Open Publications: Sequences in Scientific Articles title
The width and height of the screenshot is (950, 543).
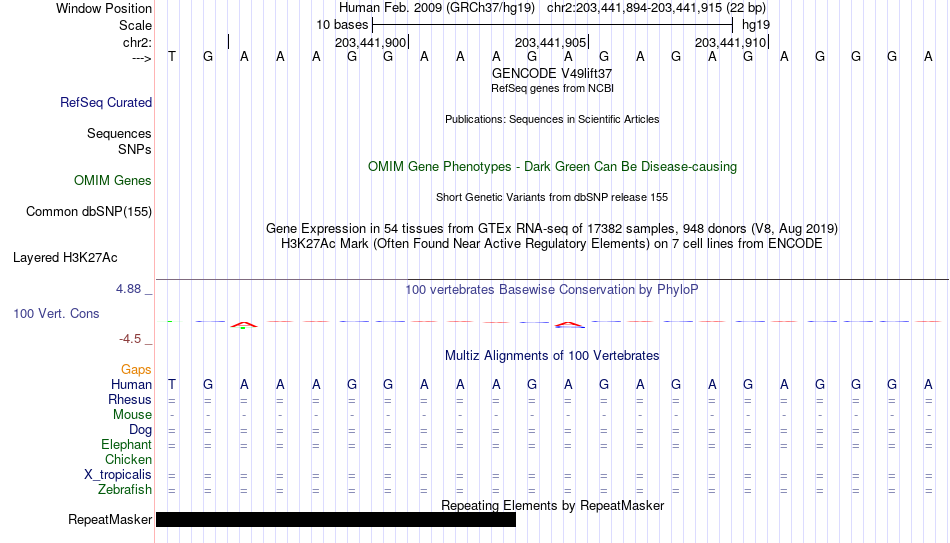click(552, 119)
